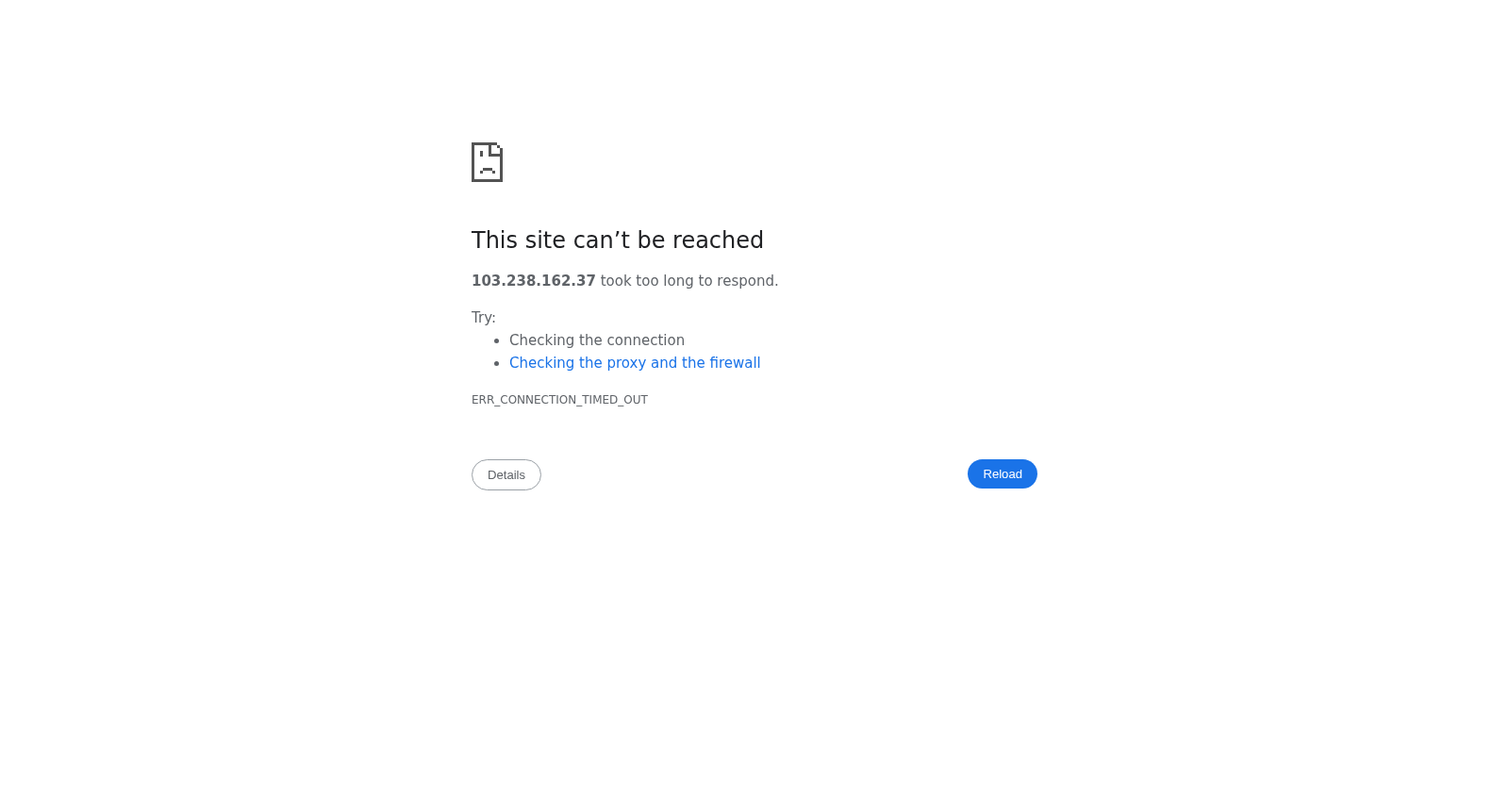Open the Details button
The image size is (1509, 812).
[x=506, y=475]
